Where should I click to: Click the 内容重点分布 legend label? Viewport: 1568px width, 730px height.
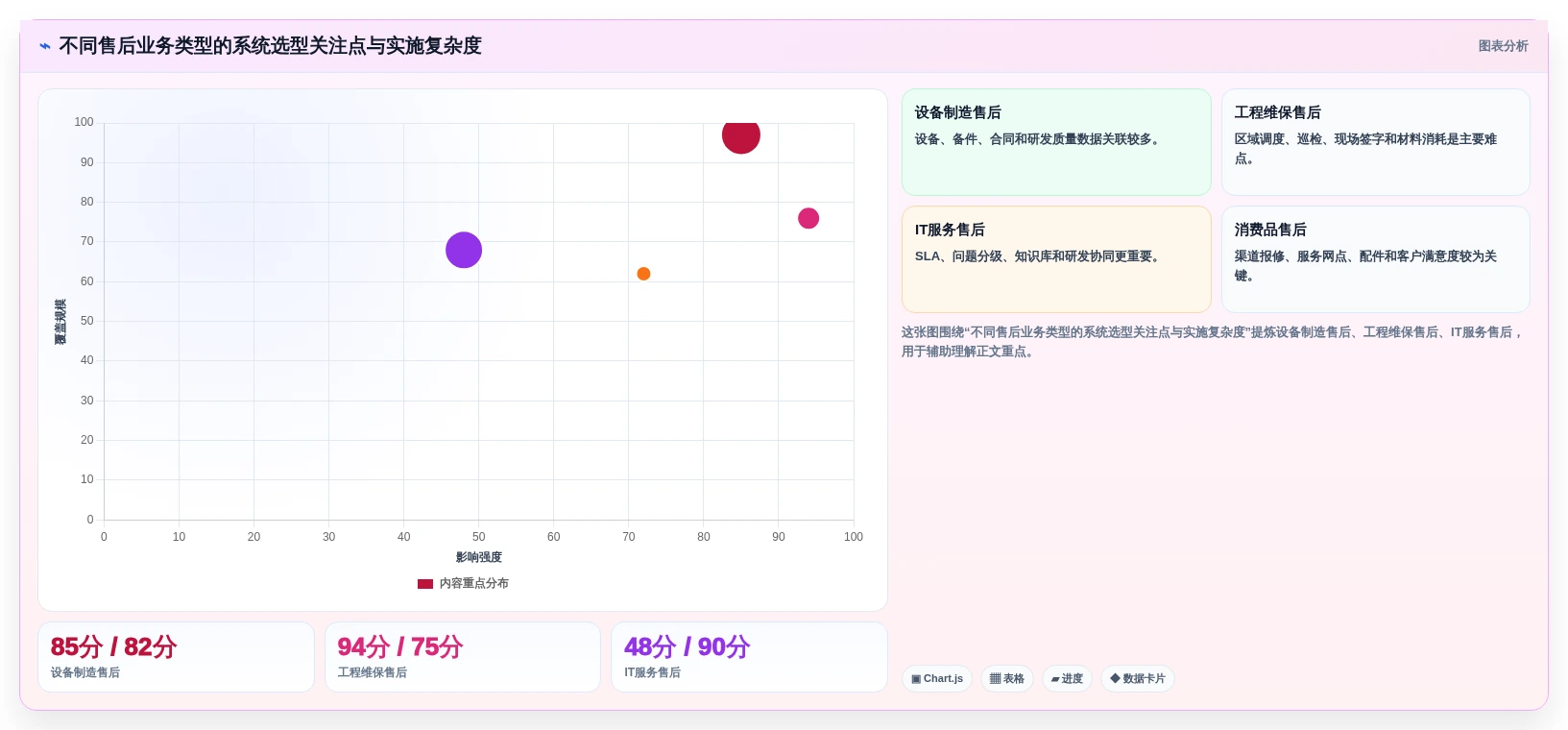(474, 583)
